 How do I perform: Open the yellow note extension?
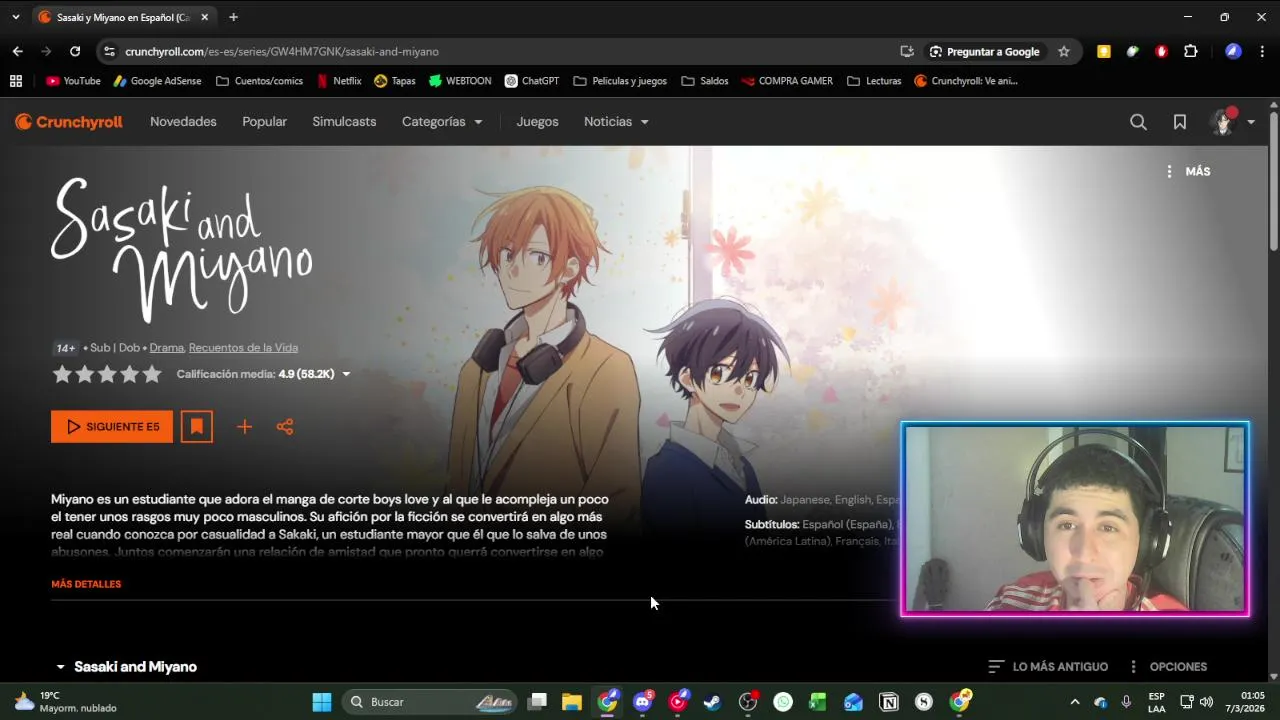(1104, 51)
